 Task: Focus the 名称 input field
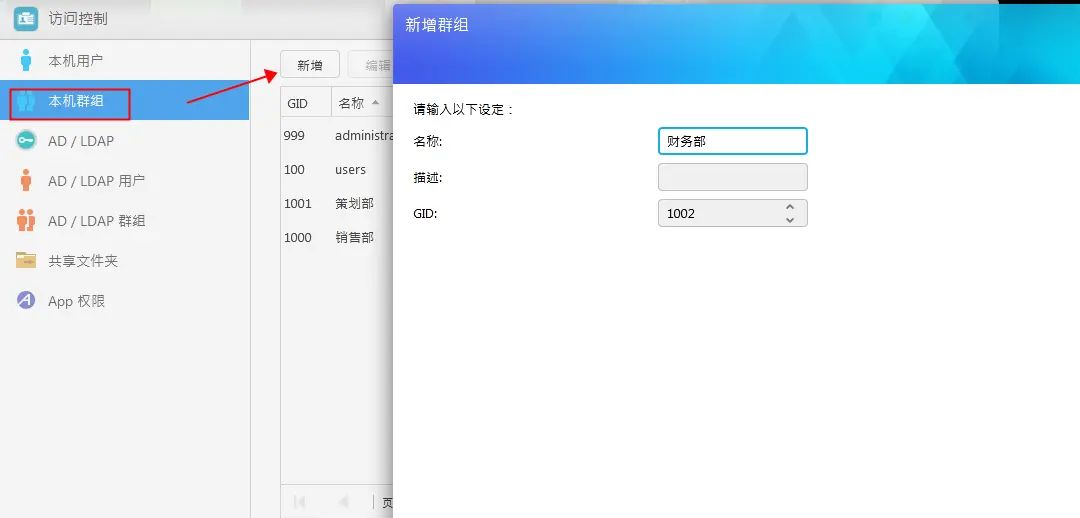[732, 141]
